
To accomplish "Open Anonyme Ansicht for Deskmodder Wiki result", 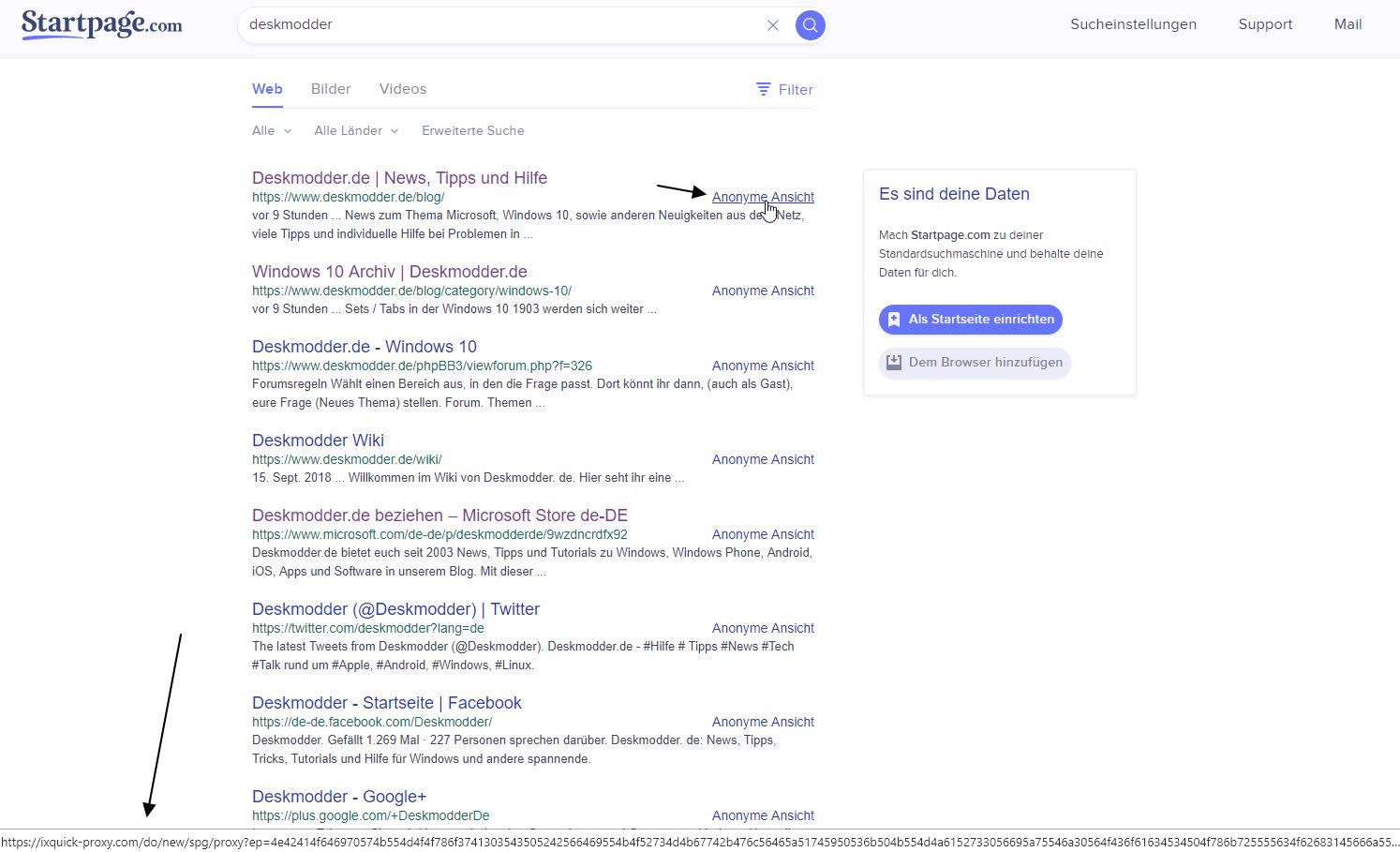I will tap(763, 459).
